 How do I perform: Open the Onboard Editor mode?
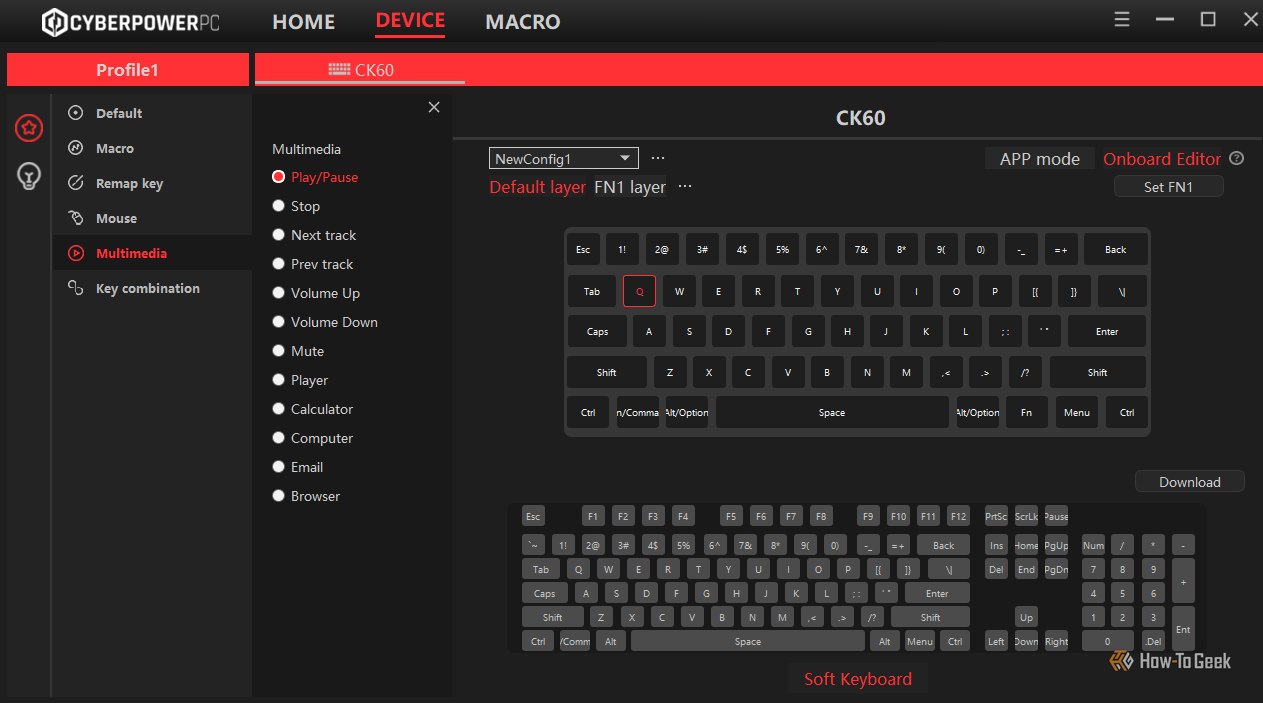[x=1162, y=159]
